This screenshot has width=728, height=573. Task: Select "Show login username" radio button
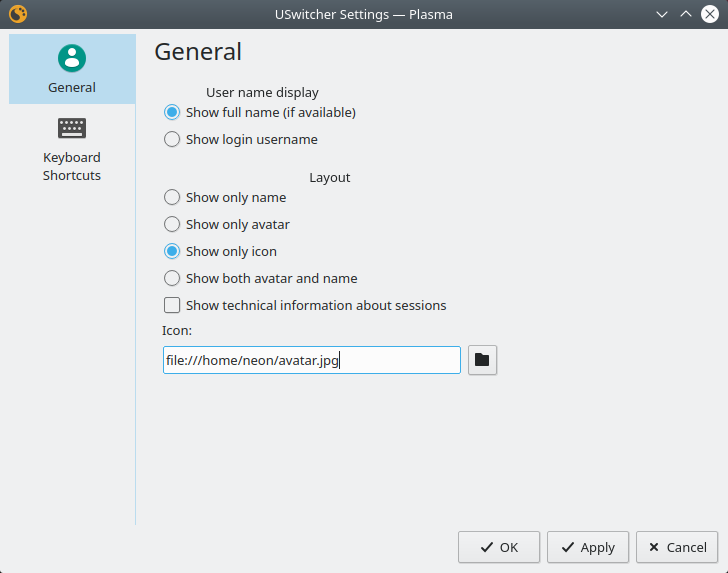(x=172, y=140)
